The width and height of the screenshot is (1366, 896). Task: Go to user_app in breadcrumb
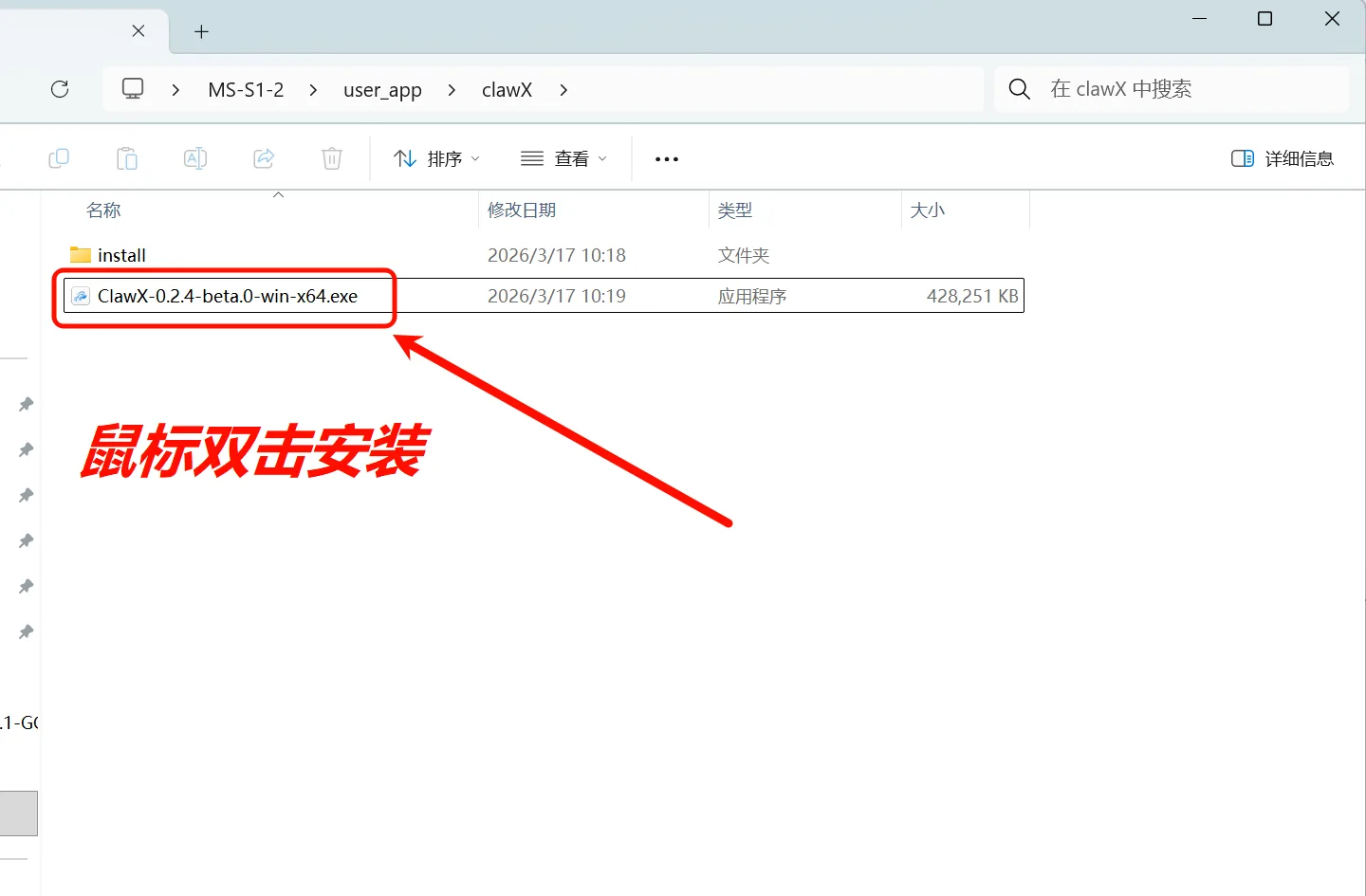coord(382,90)
